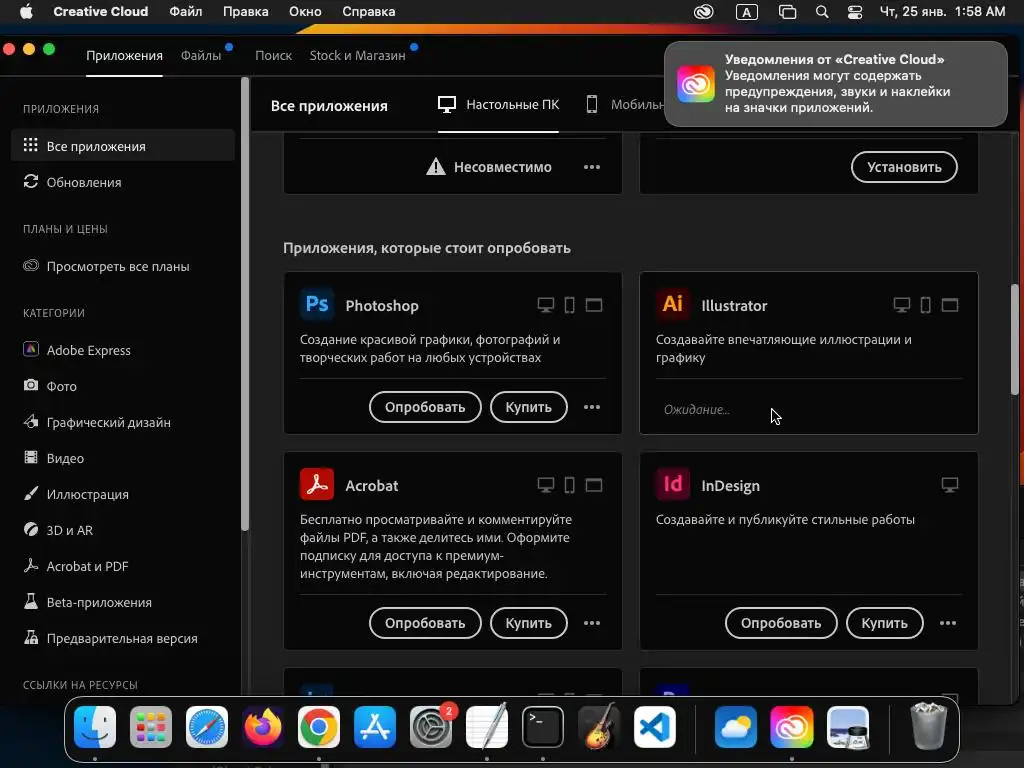The image size is (1024, 768).
Task: Select the Настольные ПК tab
Action: coord(498,104)
